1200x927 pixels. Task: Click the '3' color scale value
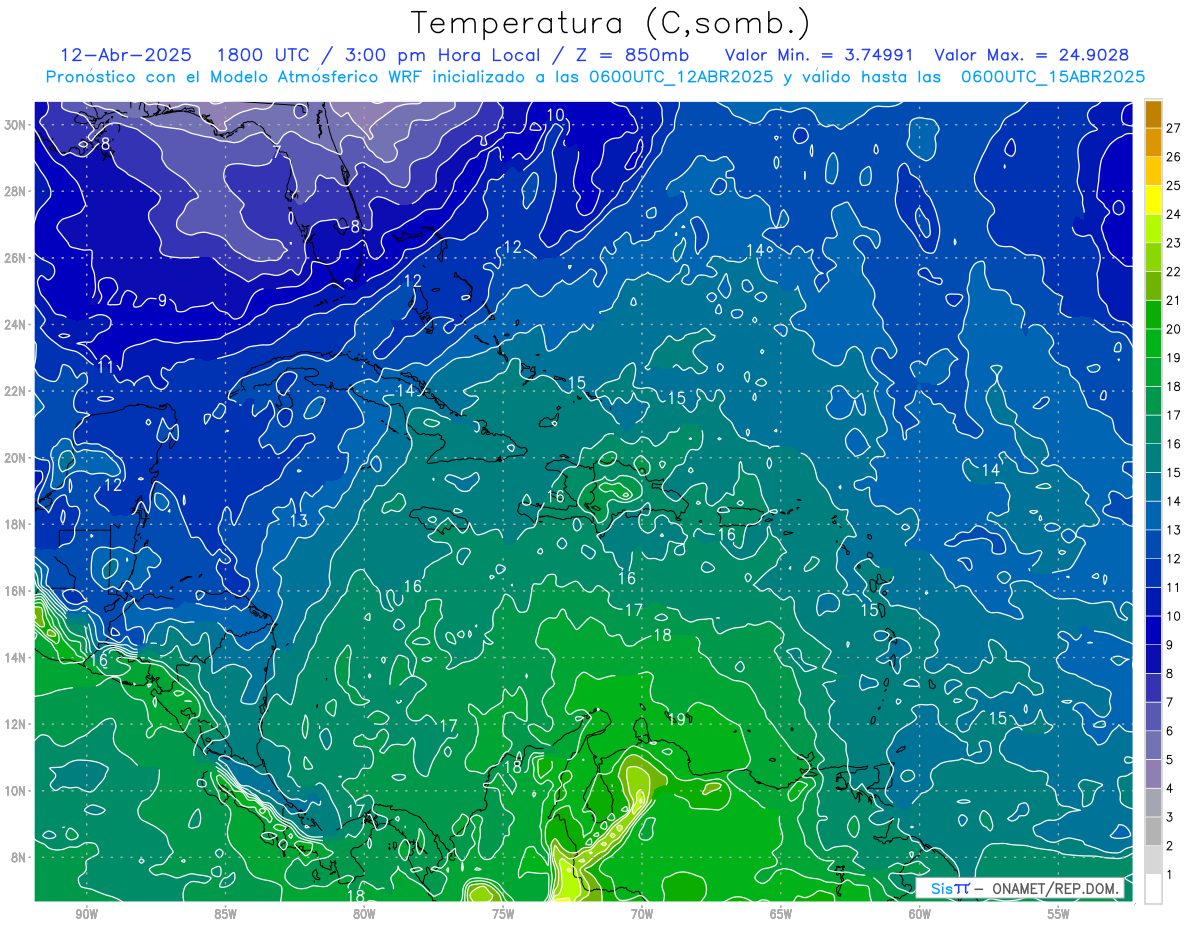pyautogui.click(x=1170, y=817)
